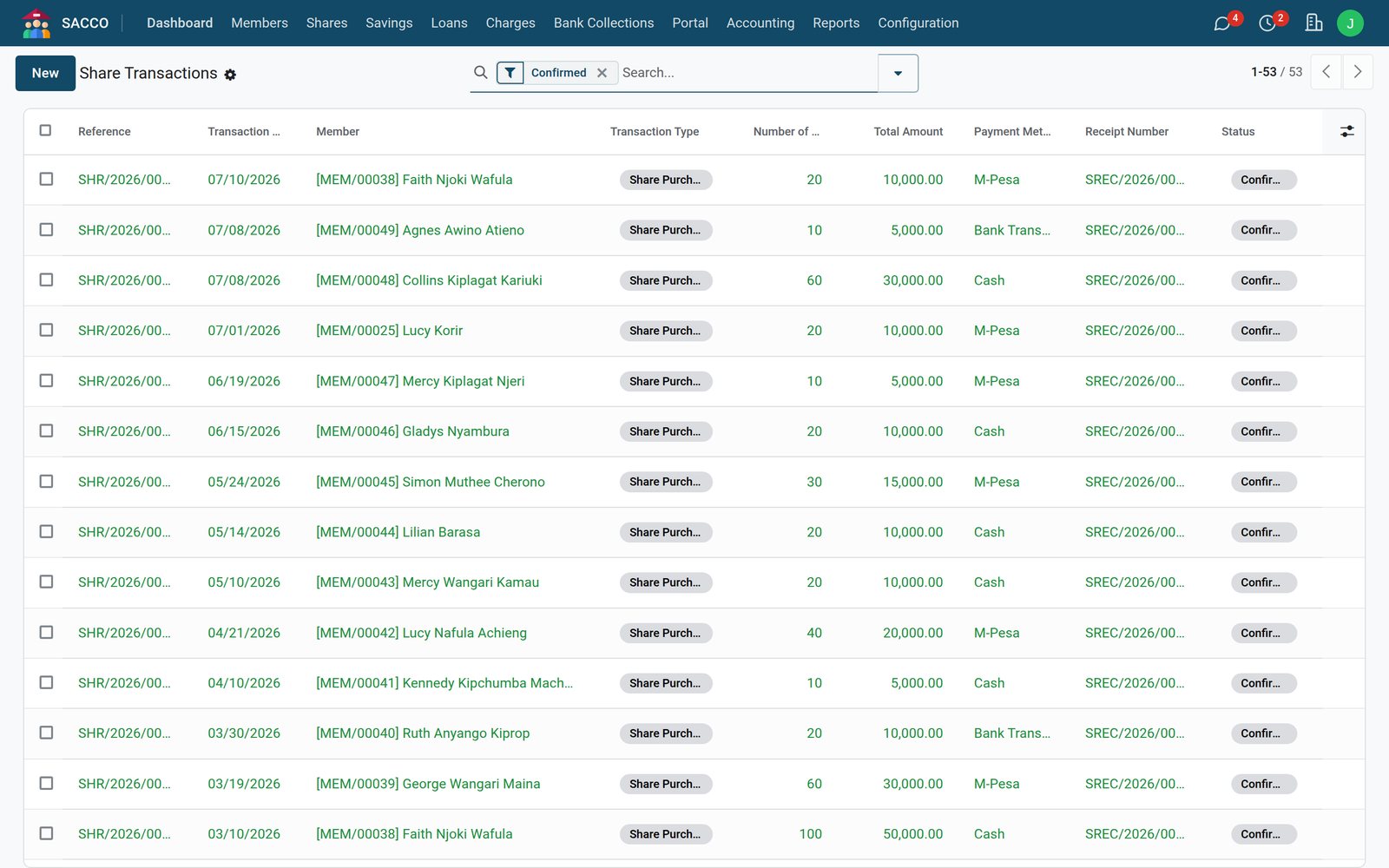Check the row for Mercy Kiplagat Njeri
Screen dimensions: 1389x868
(46, 381)
